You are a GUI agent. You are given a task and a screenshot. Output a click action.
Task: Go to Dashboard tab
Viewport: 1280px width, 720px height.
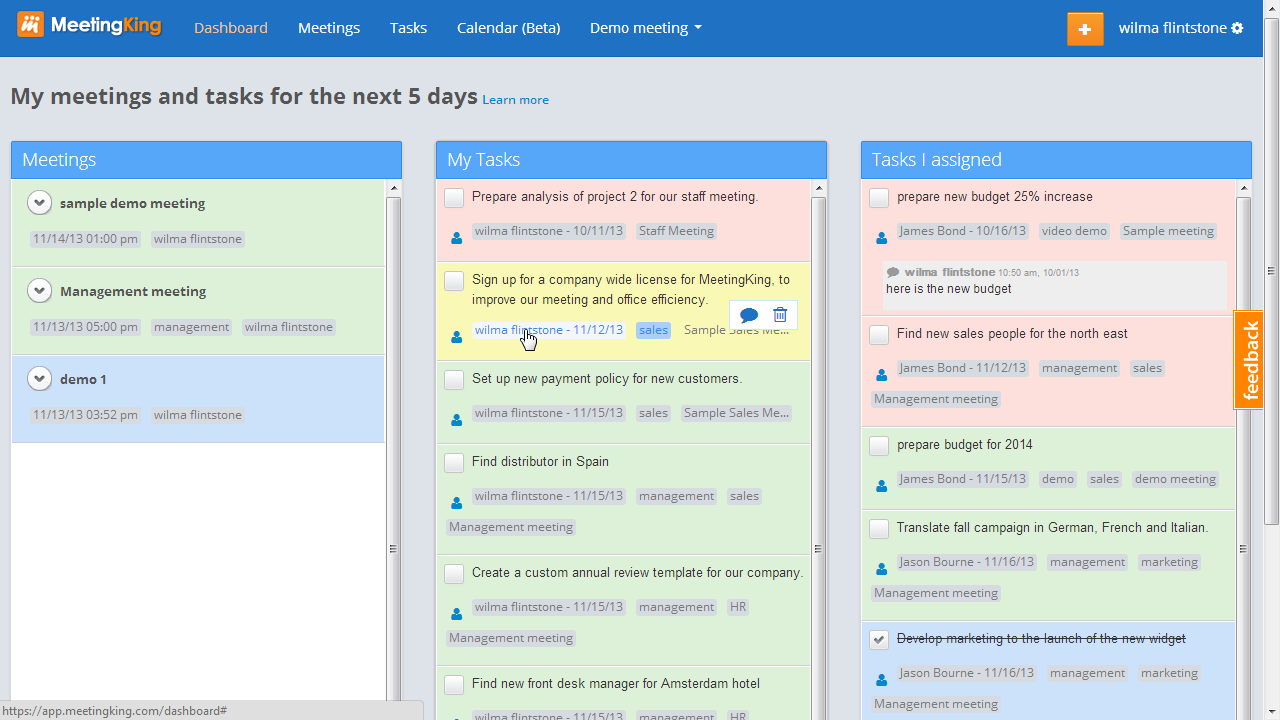click(231, 28)
